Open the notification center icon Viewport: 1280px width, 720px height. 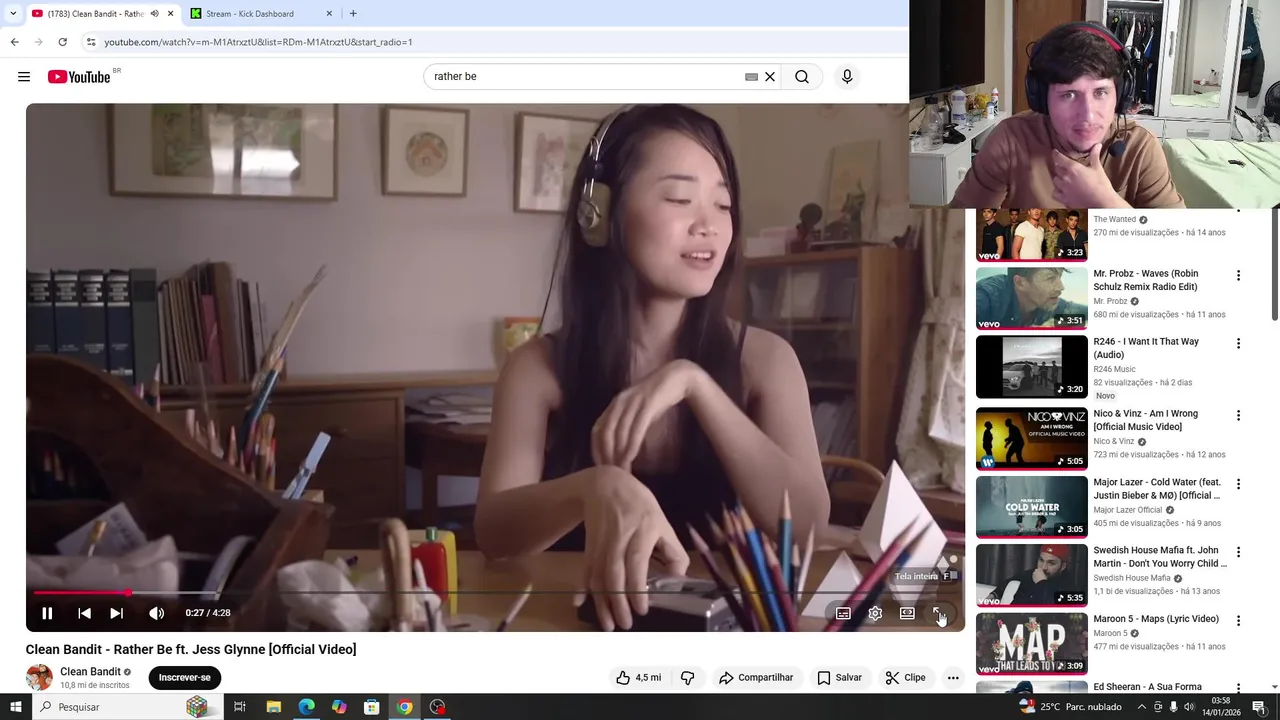[x=1259, y=707]
